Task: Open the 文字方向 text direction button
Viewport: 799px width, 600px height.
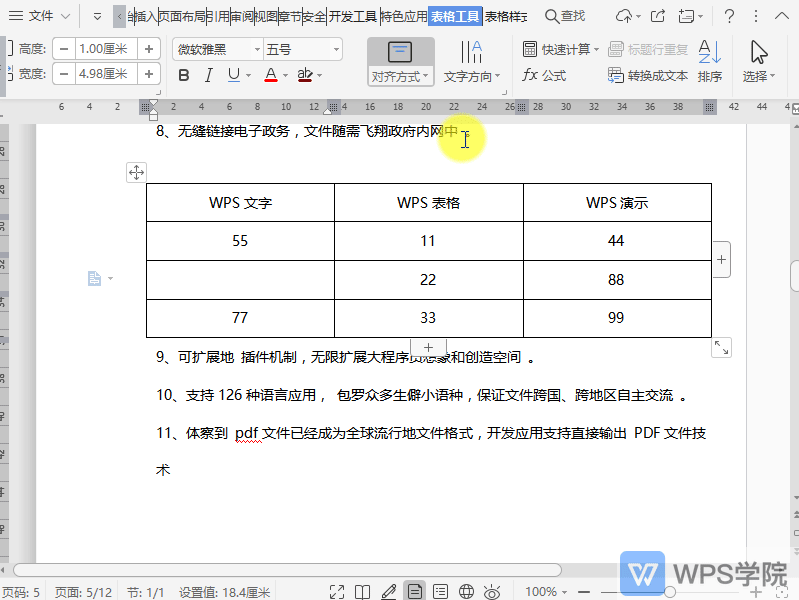Action: pos(471,62)
